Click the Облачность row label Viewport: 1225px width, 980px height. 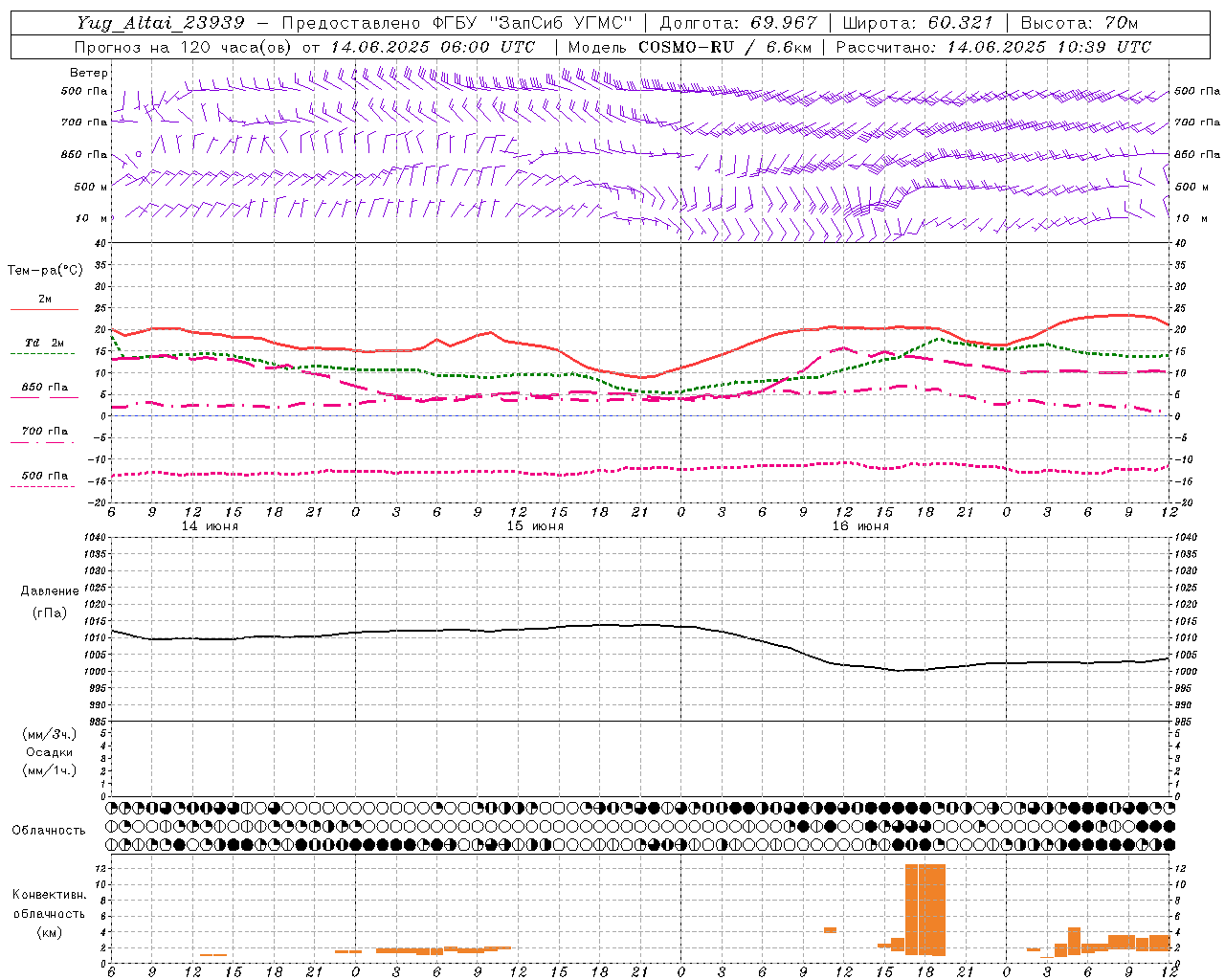coord(49,830)
